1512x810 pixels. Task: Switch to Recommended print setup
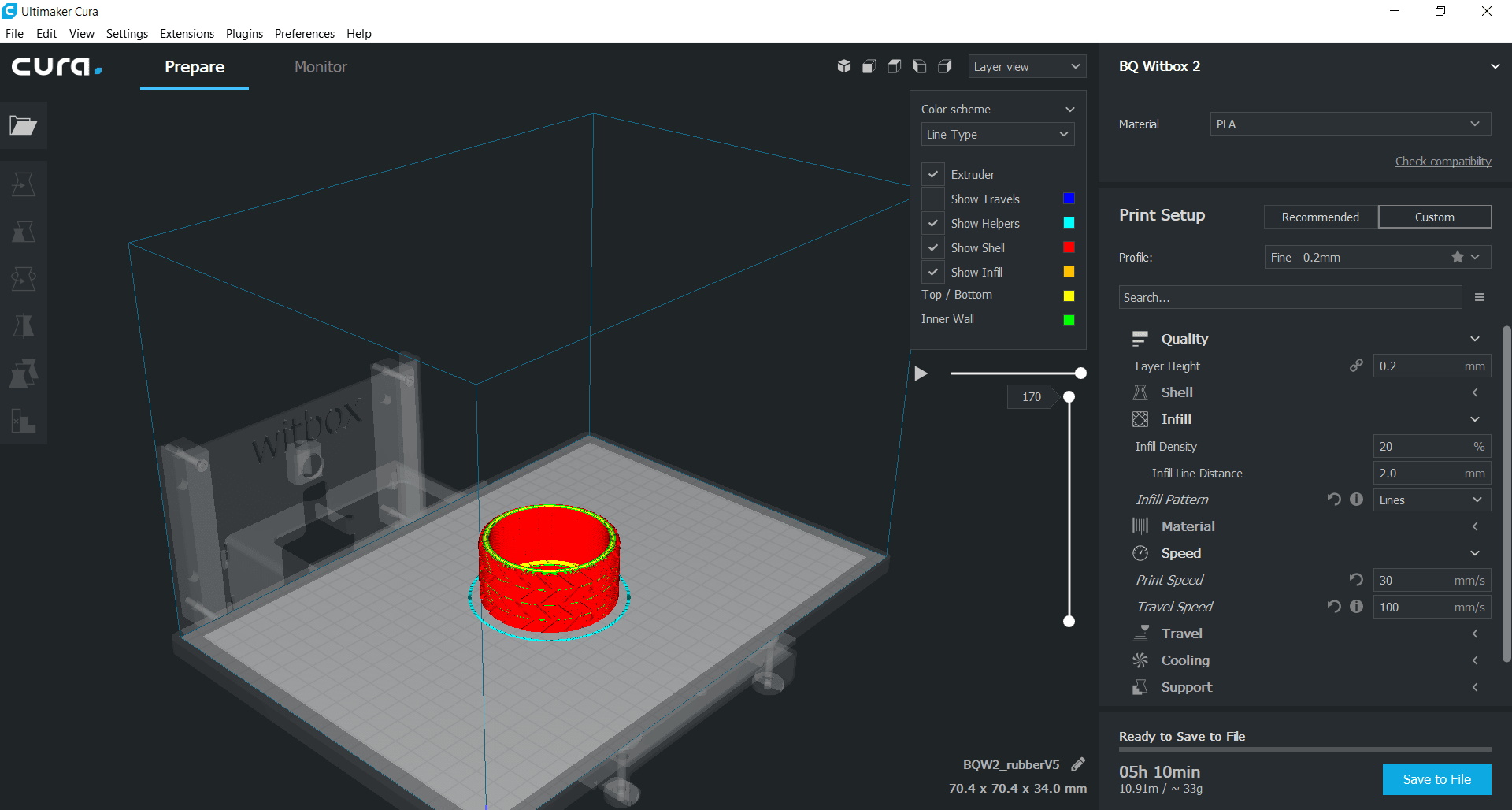point(1321,217)
